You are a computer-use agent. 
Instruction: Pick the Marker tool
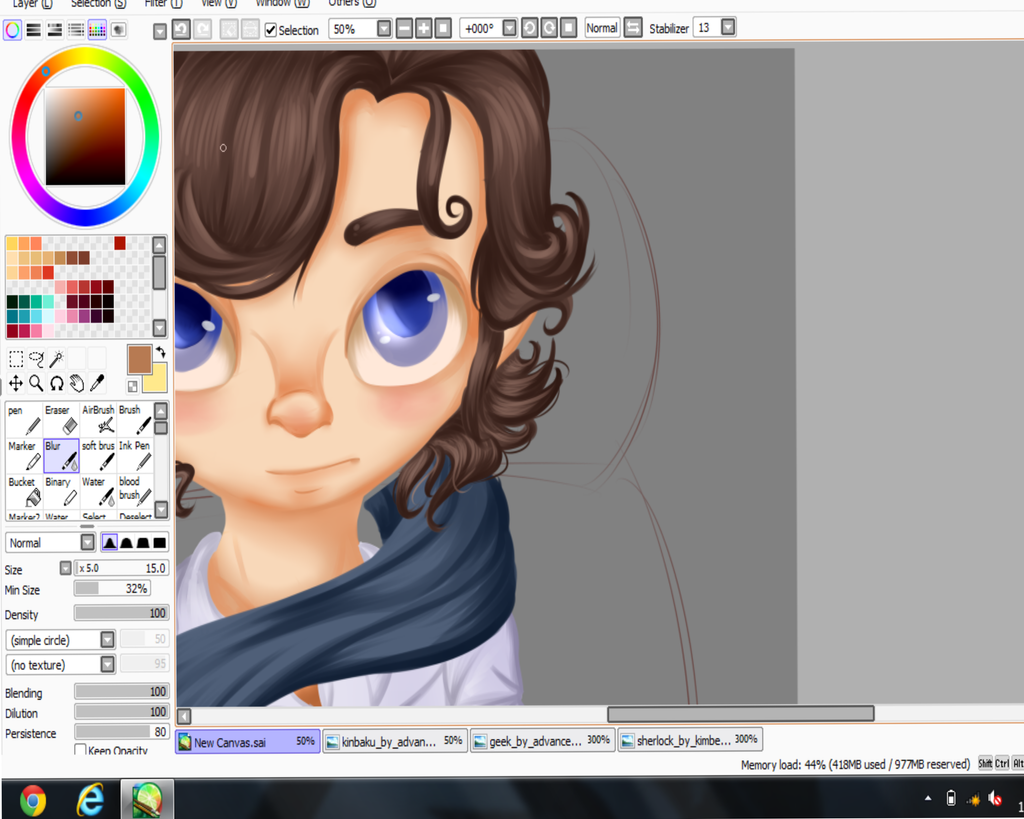tap(24, 455)
